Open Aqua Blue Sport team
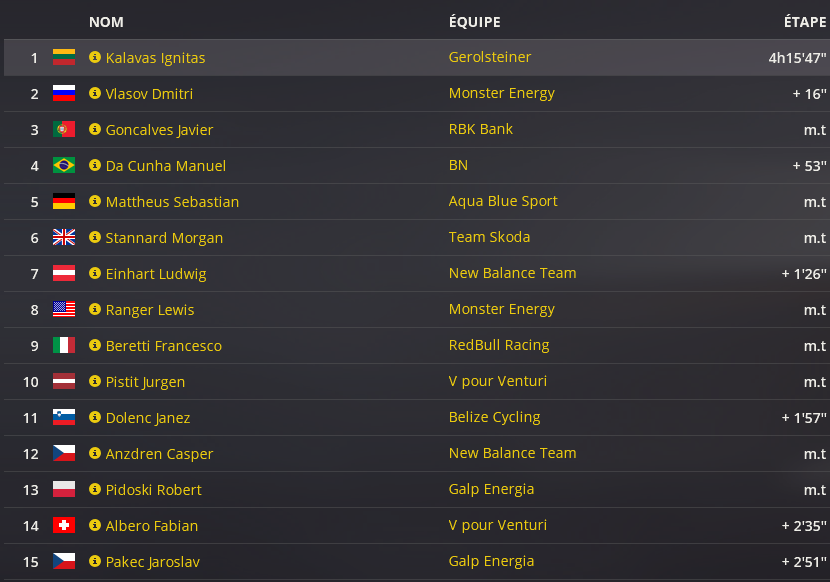The image size is (830, 582). [x=503, y=201]
